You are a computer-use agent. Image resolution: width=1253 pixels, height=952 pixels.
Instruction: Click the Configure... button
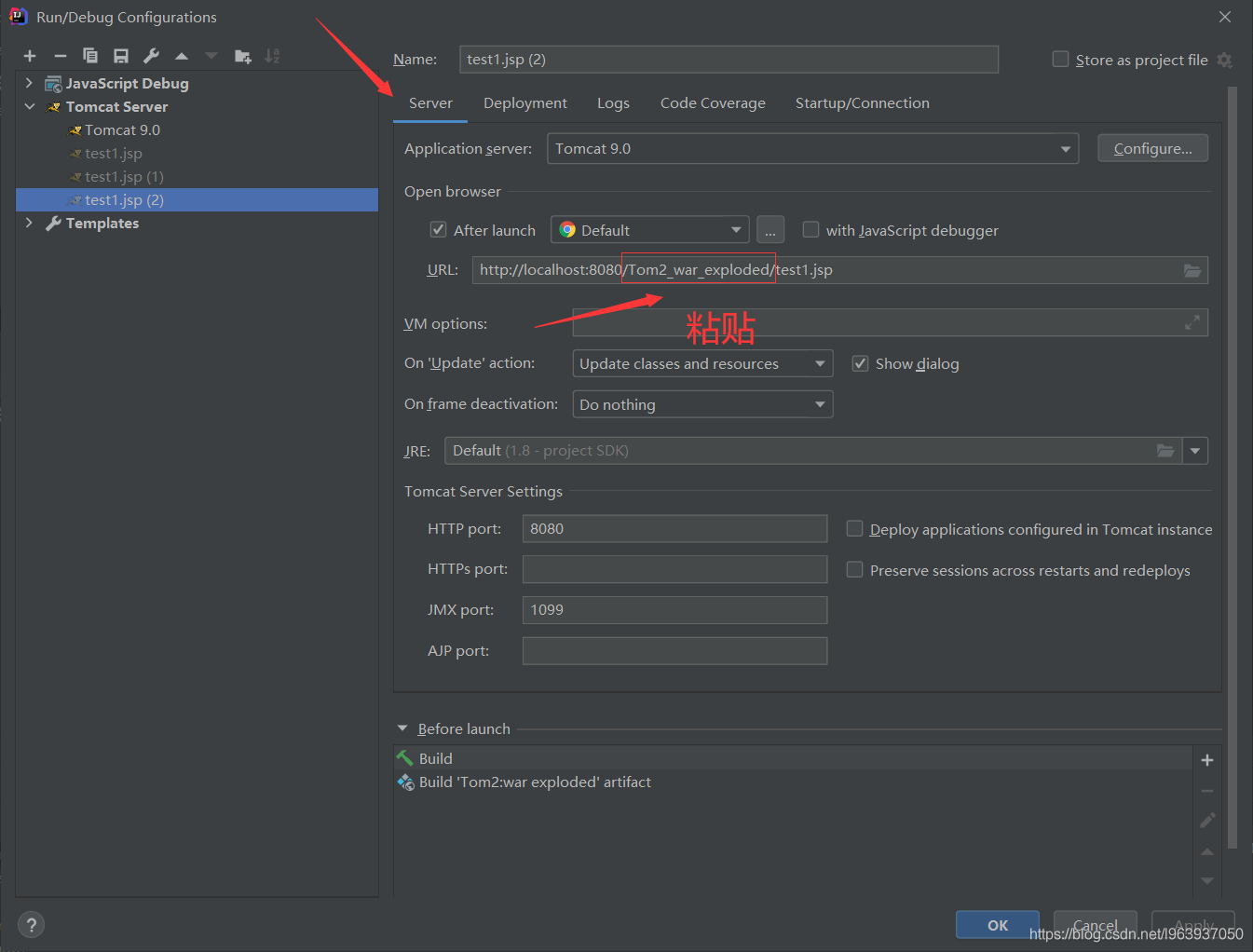pyautogui.click(x=1152, y=149)
